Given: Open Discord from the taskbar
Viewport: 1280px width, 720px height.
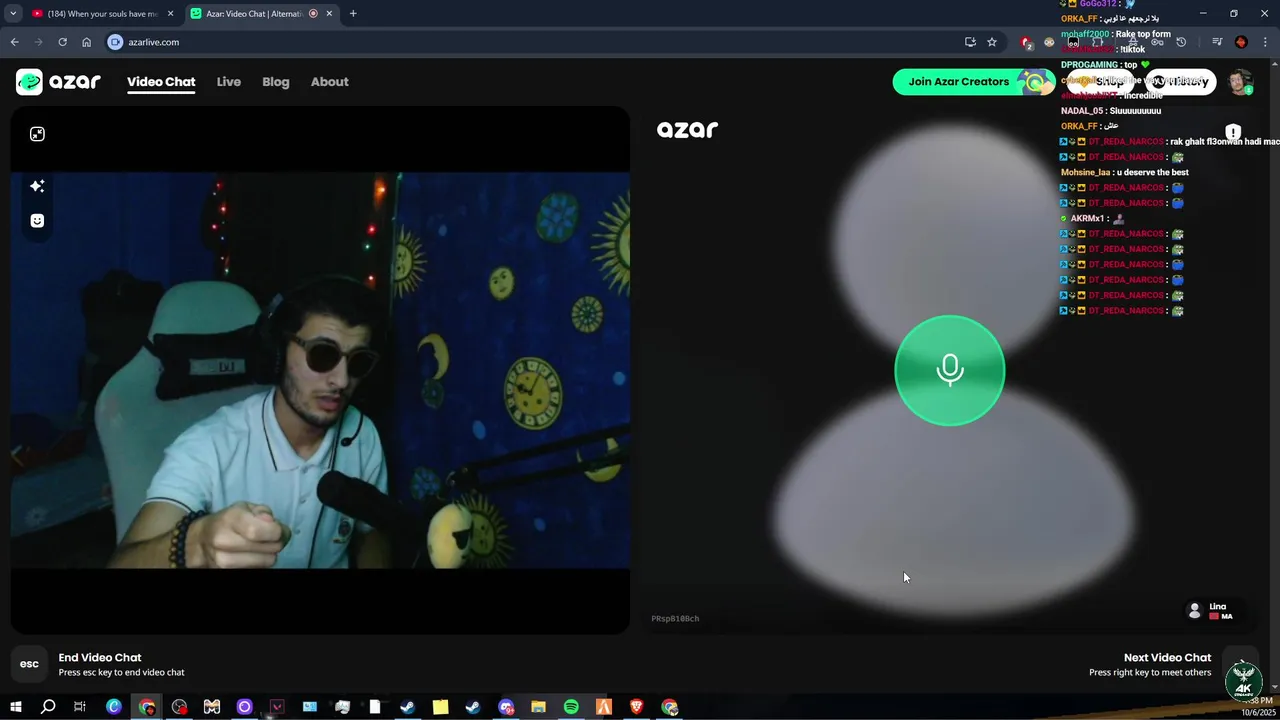Looking at the screenshot, I should [x=506, y=707].
